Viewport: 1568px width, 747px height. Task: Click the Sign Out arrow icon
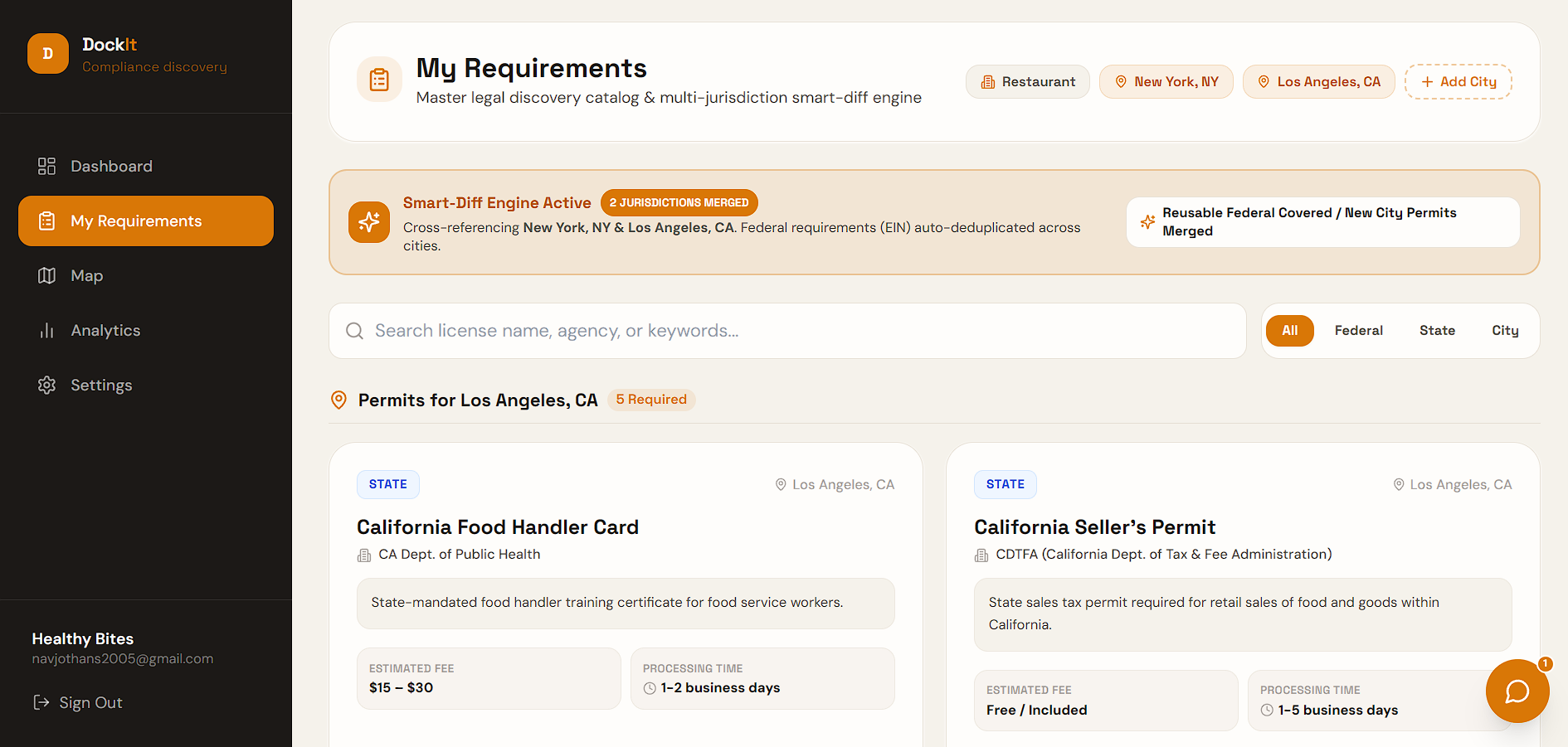coord(41,702)
